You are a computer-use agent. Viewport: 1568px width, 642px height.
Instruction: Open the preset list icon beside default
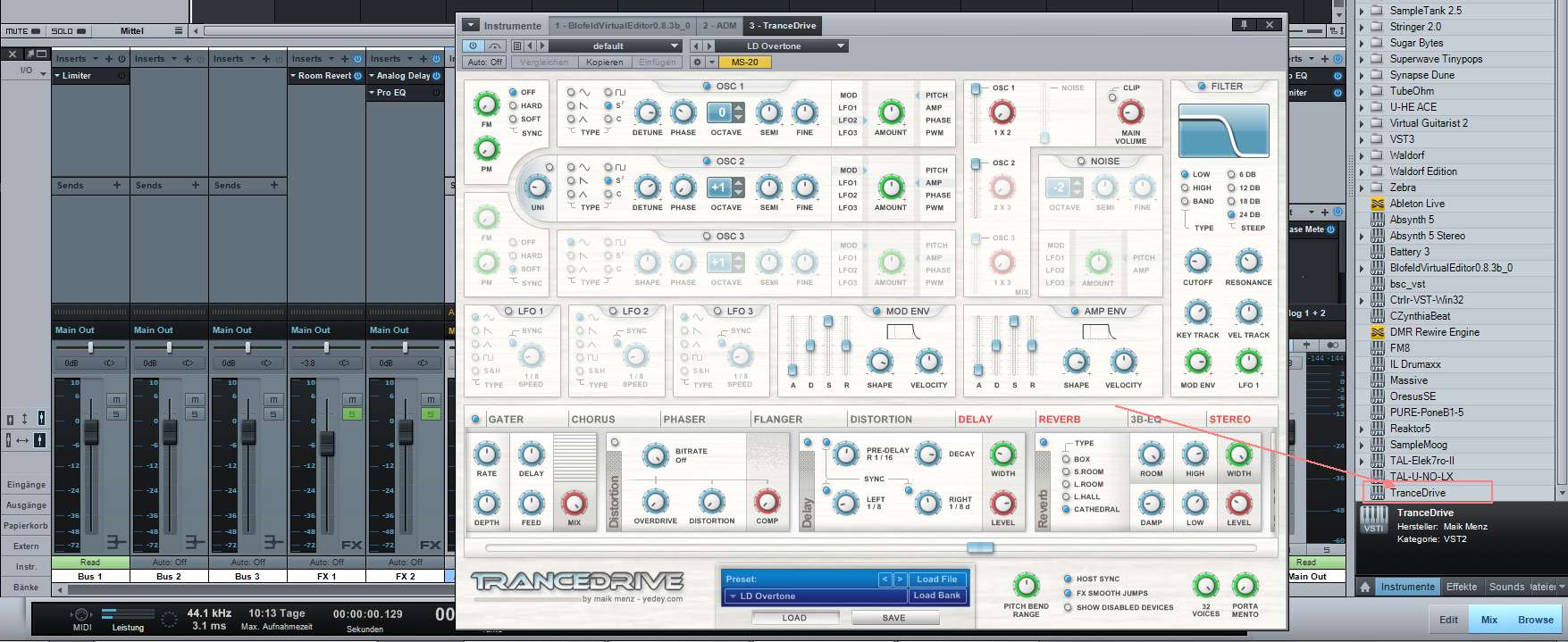click(517, 46)
